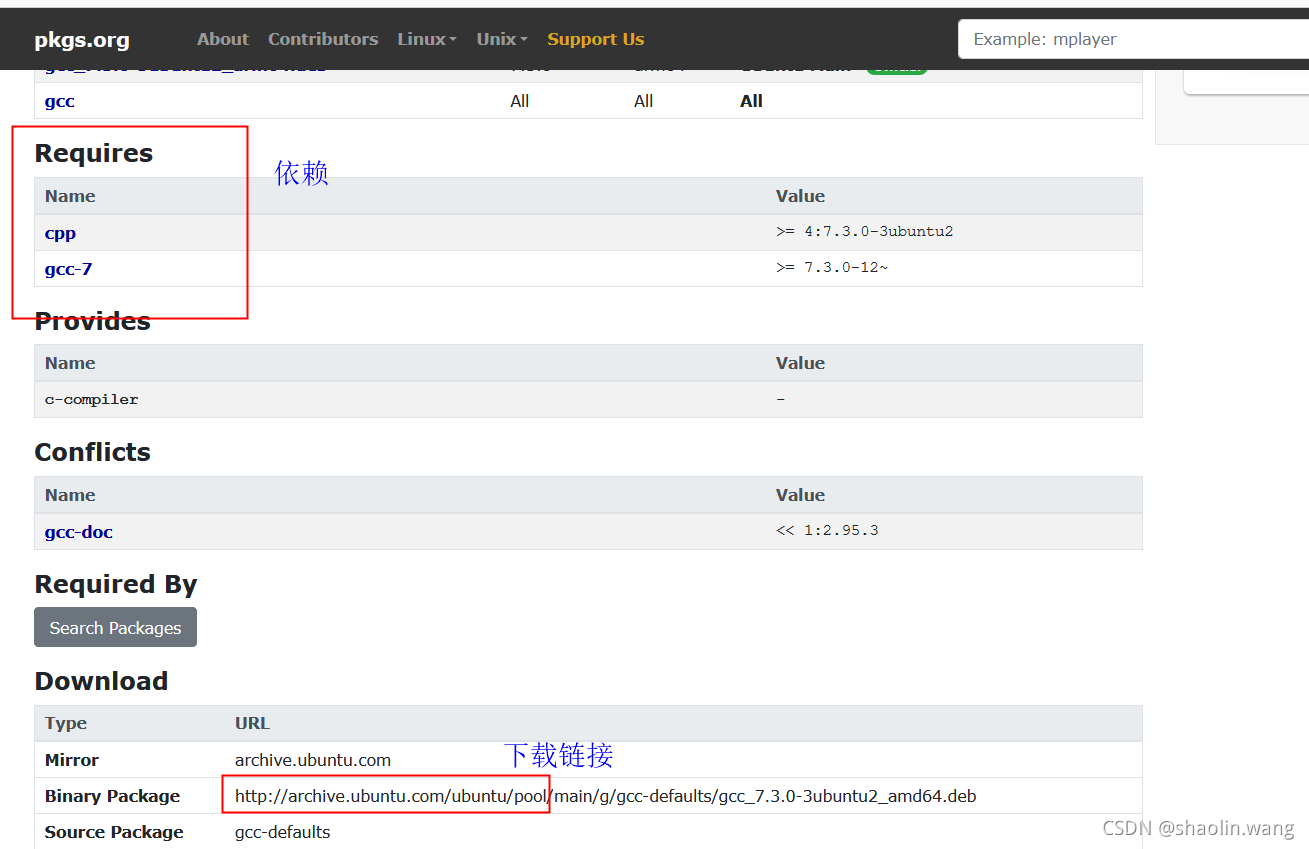Open the gcc package link
This screenshot has height=849, width=1309.
(x=60, y=101)
